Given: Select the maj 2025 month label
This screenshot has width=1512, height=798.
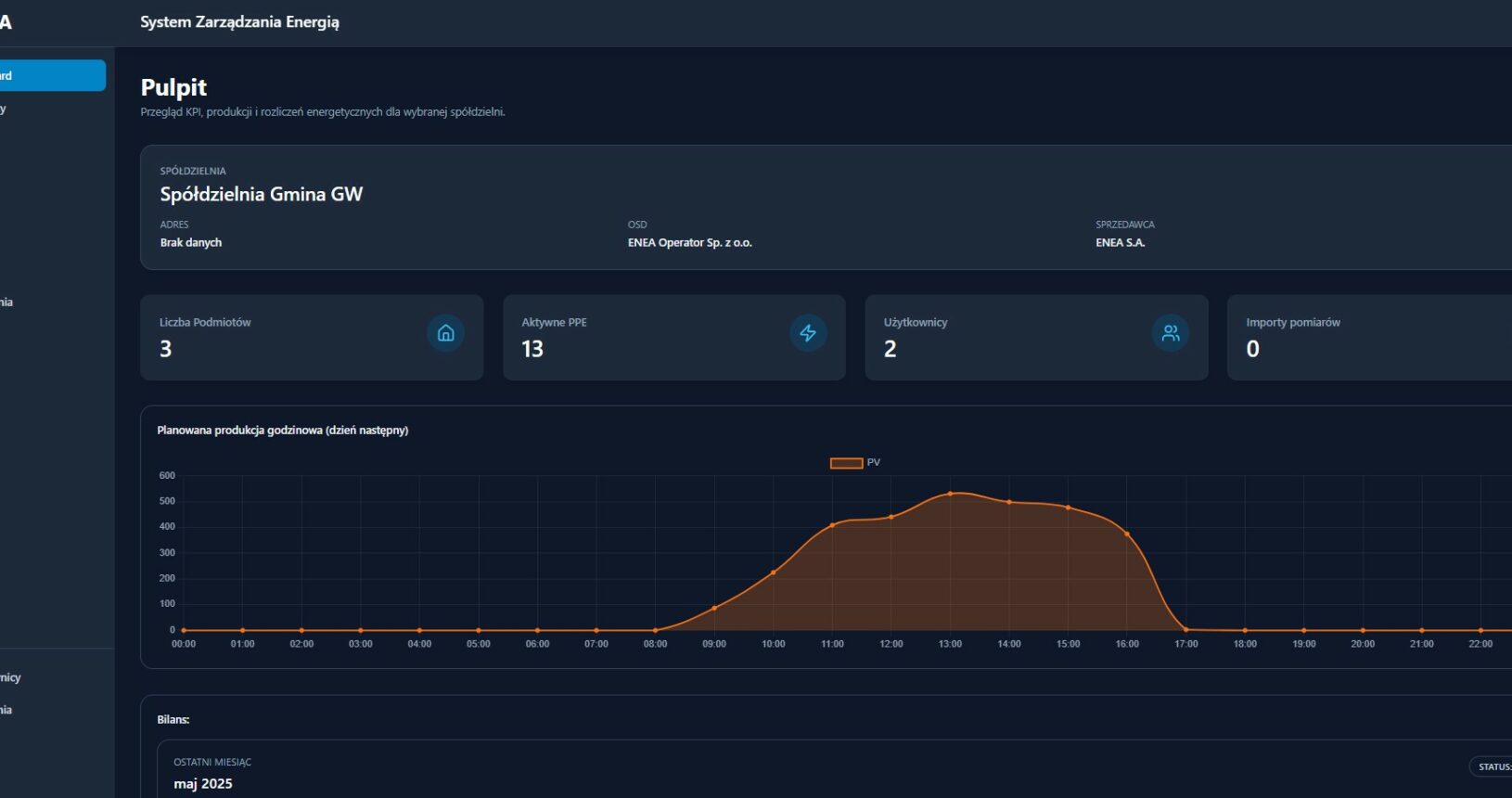Looking at the screenshot, I should (203, 784).
